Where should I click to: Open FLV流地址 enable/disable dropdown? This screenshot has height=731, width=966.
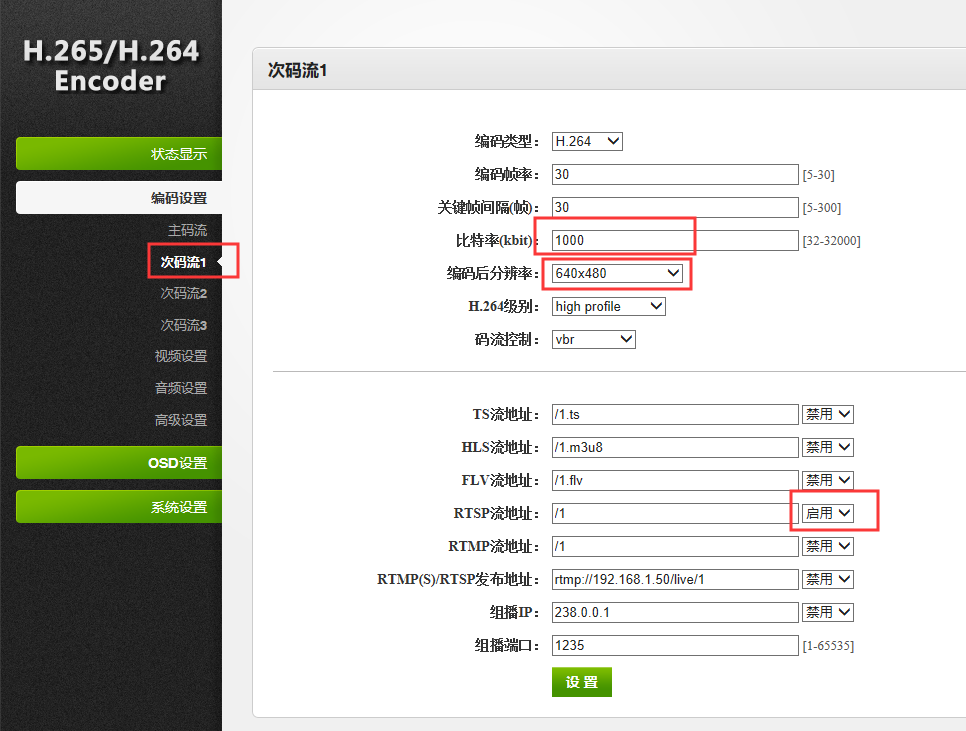tap(827, 480)
